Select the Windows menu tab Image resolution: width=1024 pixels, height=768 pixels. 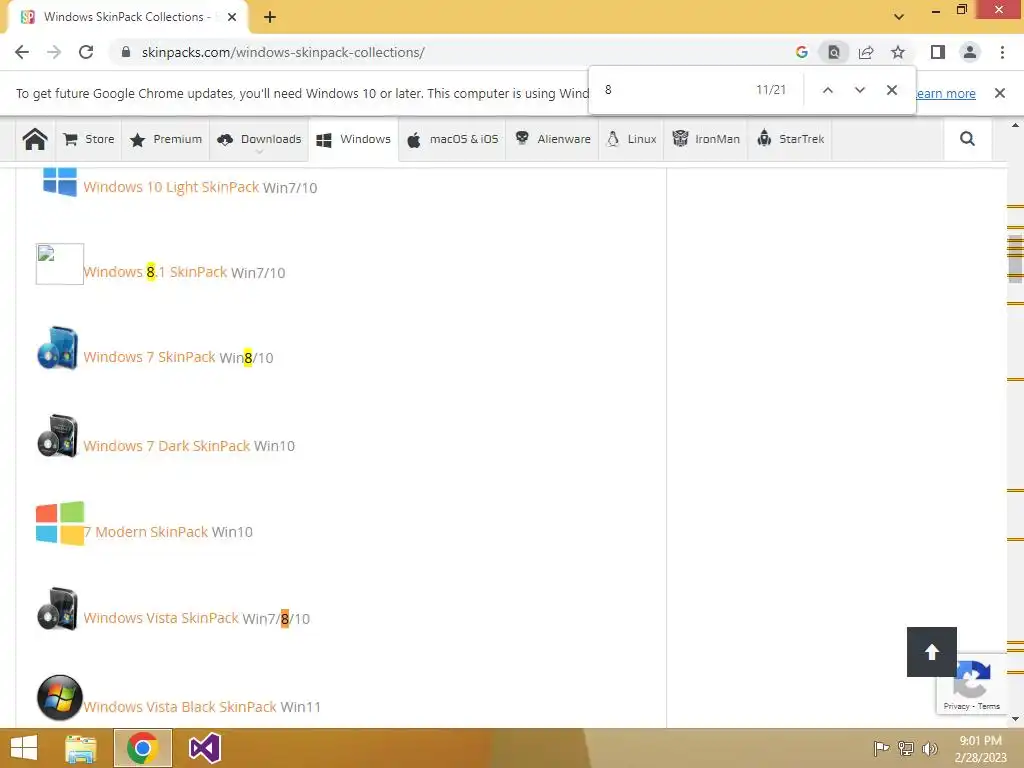[353, 139]
